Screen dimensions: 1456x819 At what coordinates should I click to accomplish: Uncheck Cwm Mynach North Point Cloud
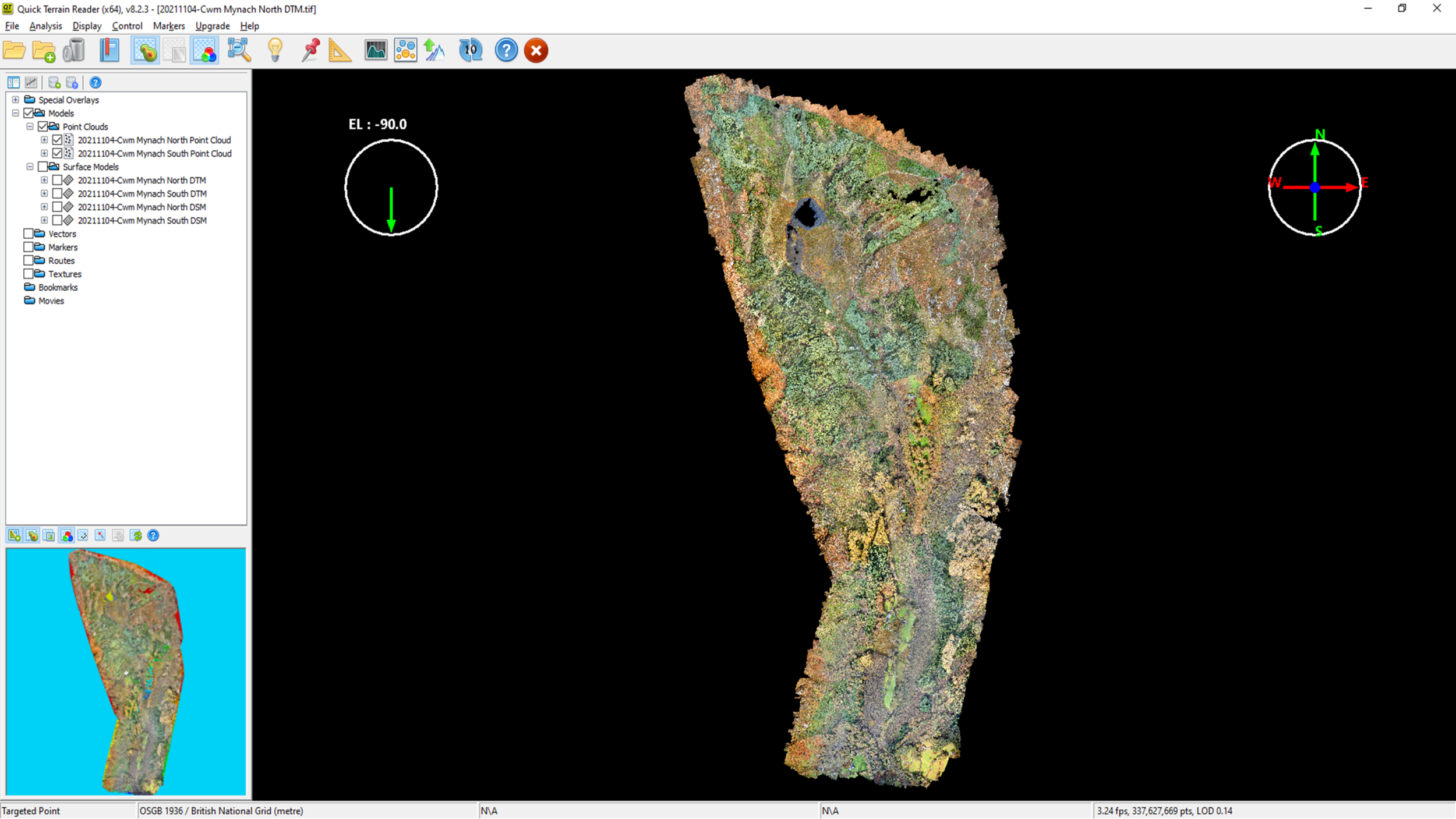coord(57,140)
